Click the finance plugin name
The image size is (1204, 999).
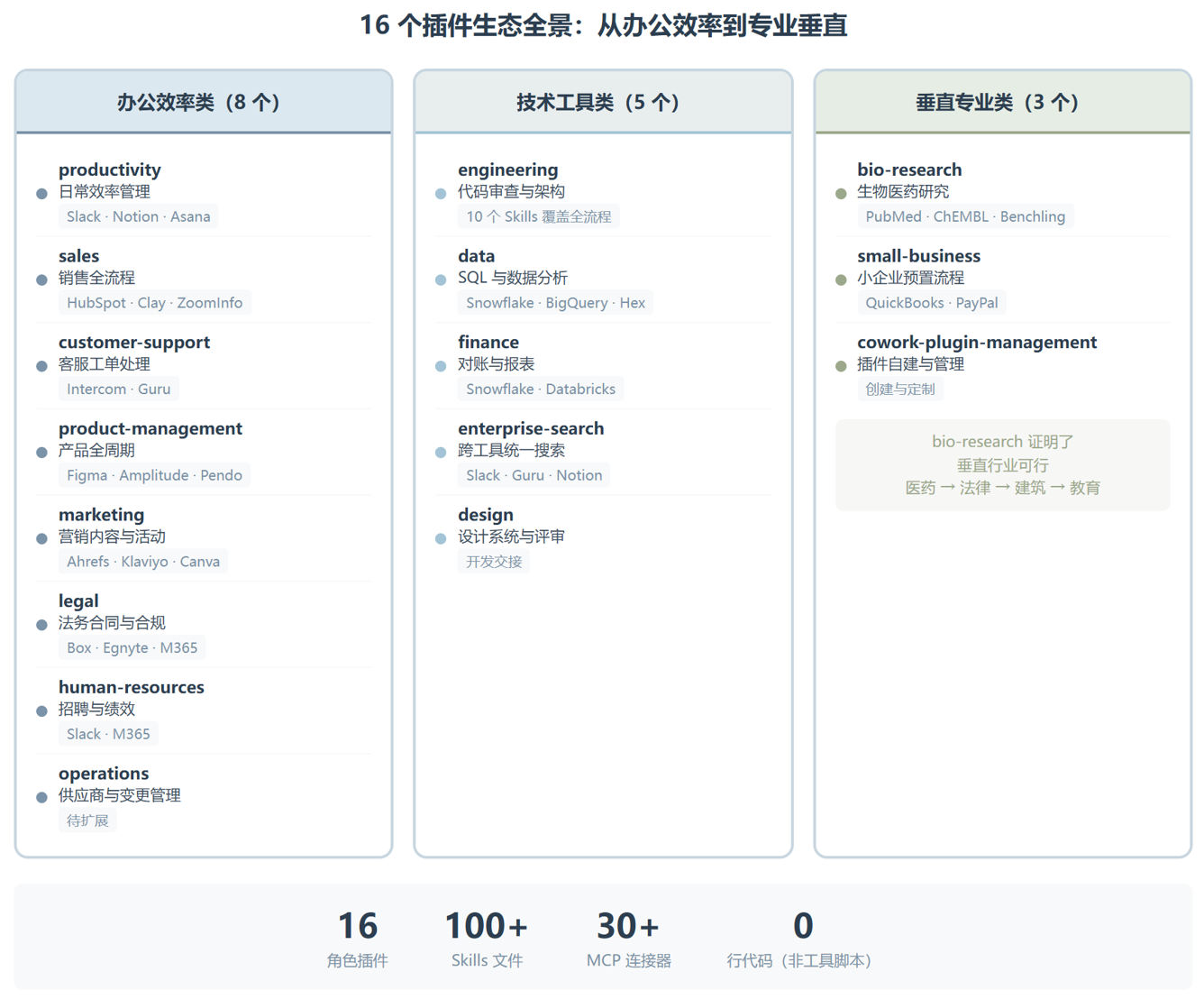[x=488, y=343]
